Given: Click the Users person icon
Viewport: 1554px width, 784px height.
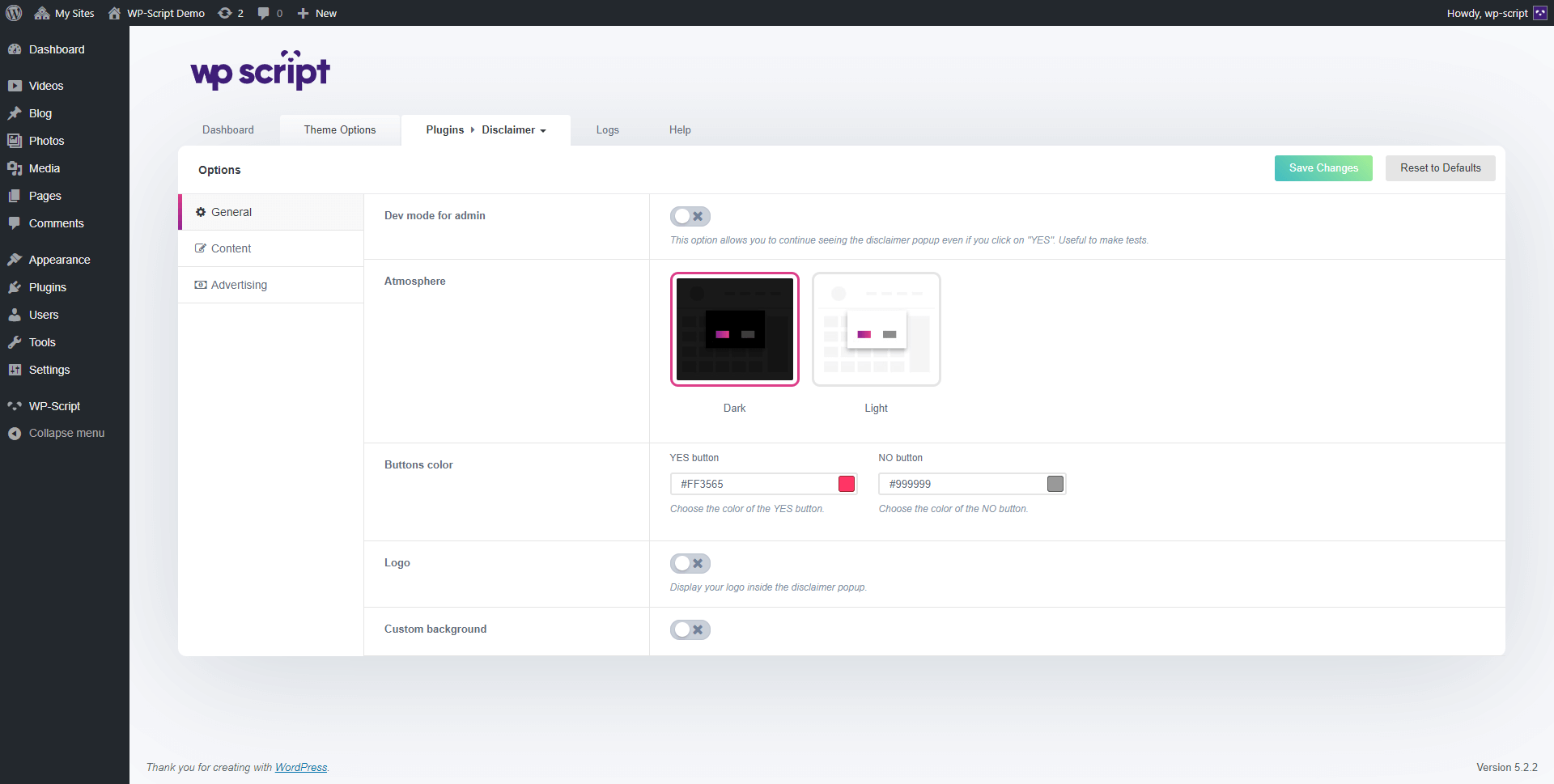Looking at the screenshot, I should (15, 315).
